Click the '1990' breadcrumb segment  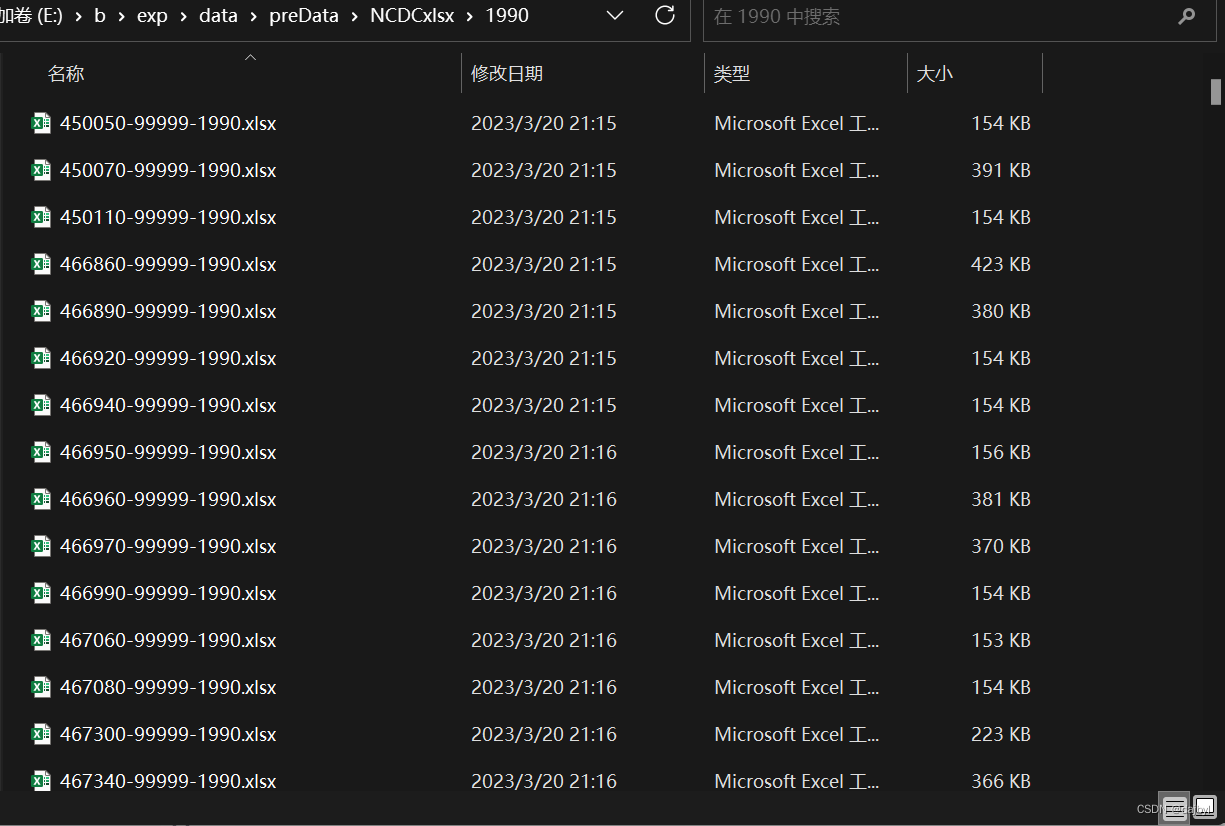click(507, 16)
